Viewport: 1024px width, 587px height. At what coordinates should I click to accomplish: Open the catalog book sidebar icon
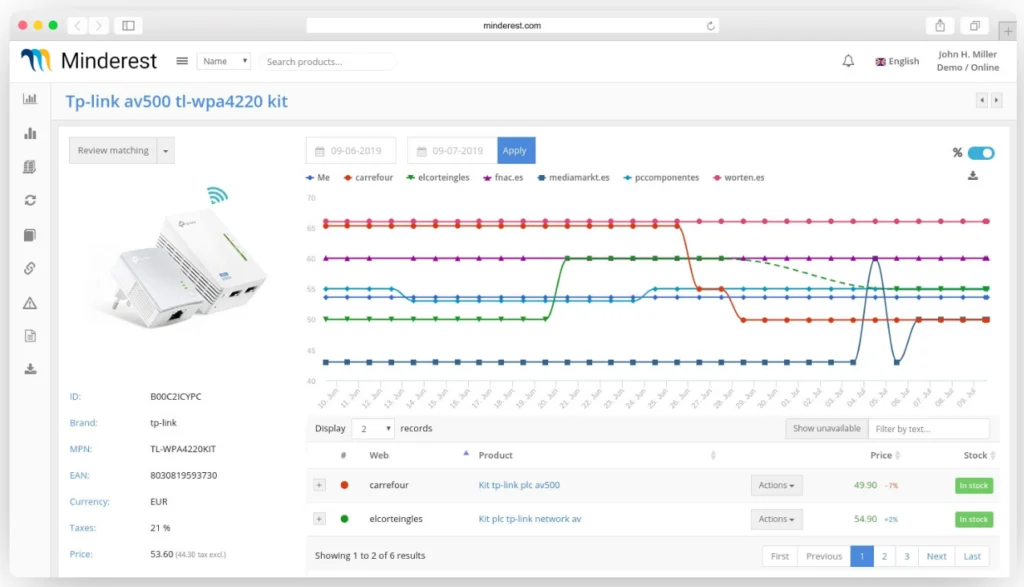[30, 167]
